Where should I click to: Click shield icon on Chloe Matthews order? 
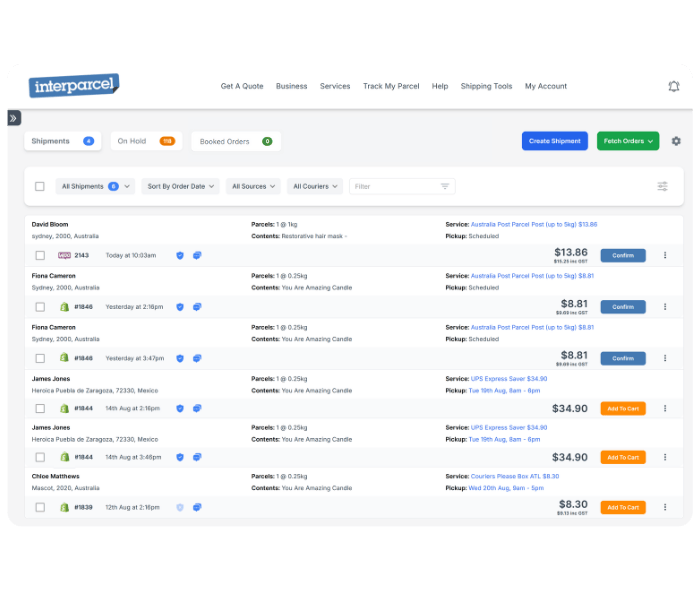click(180, 507)
